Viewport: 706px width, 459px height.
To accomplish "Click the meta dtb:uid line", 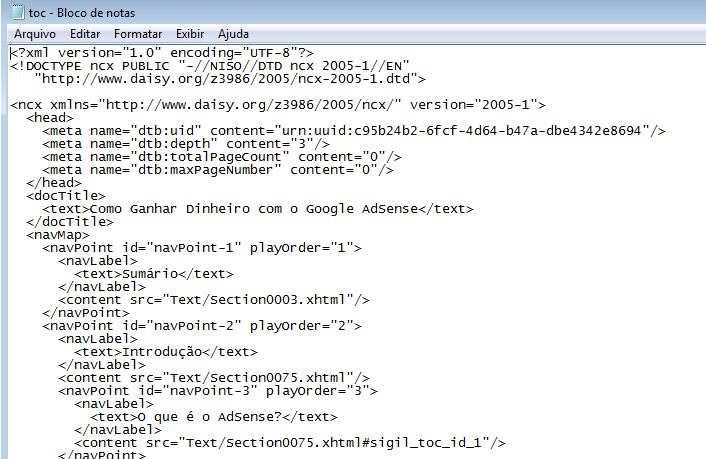I will [354, 131].
